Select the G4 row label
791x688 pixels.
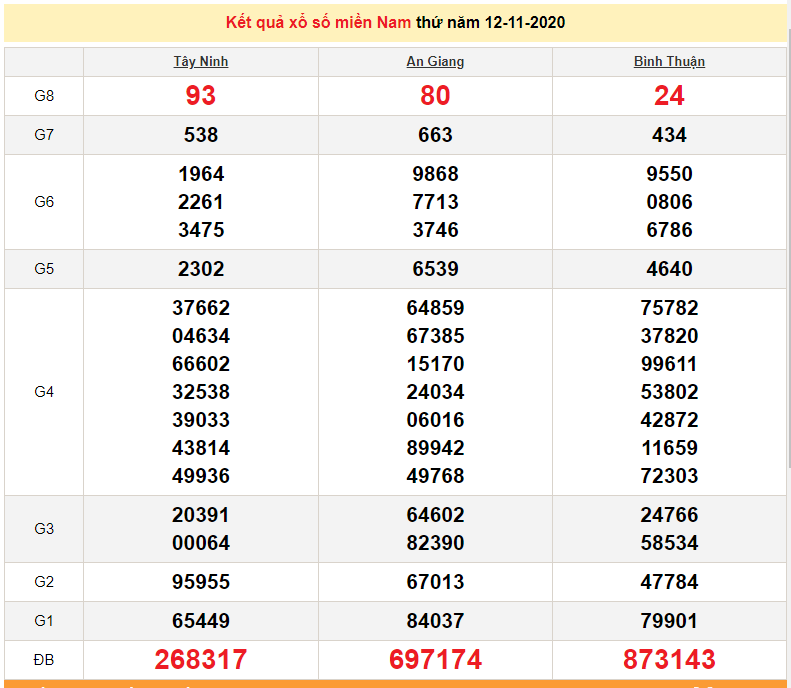[44, 392]
